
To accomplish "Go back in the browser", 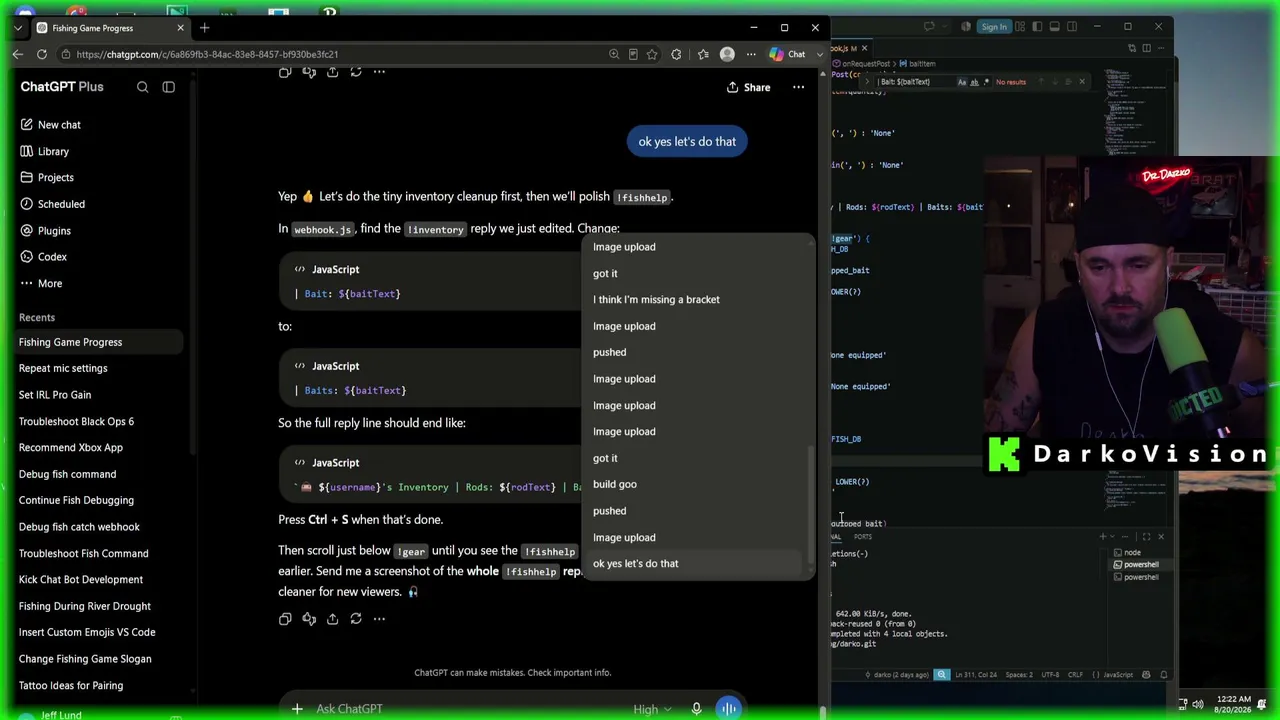I will [x=18, y=54].
